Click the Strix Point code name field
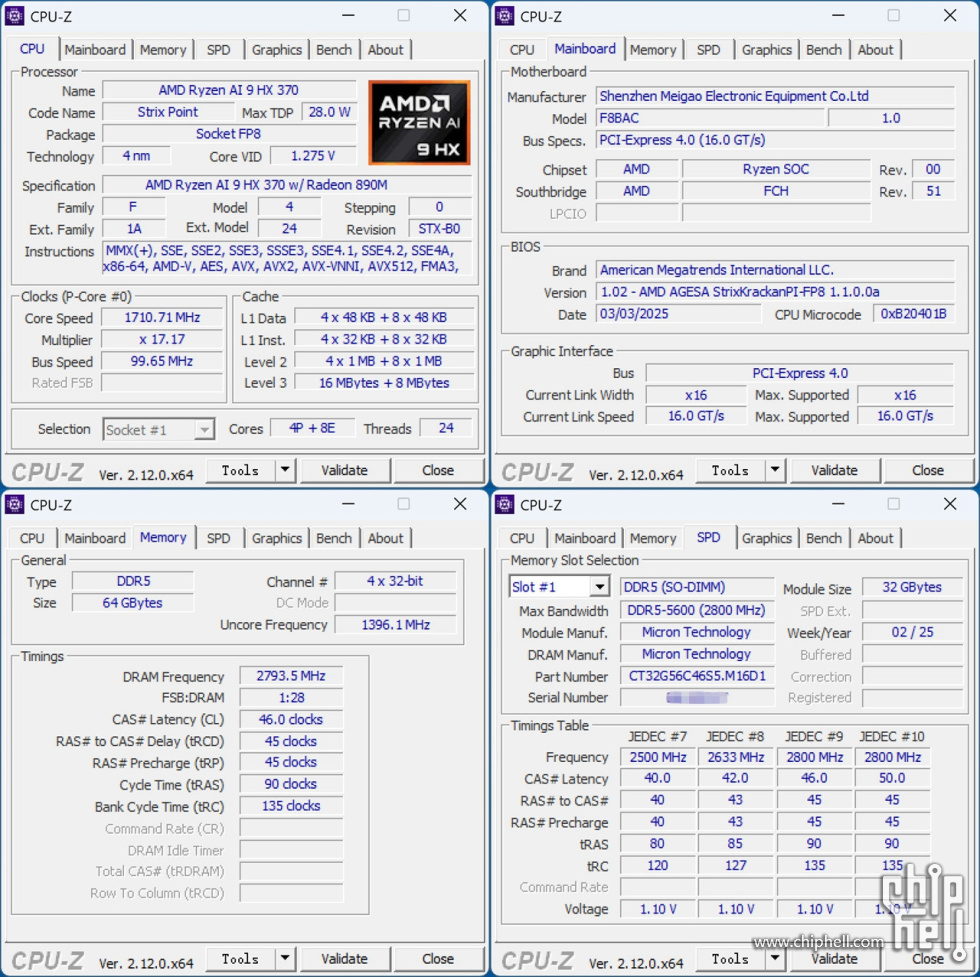The height and width of the screenshot is (977, 980). point(168,112)
